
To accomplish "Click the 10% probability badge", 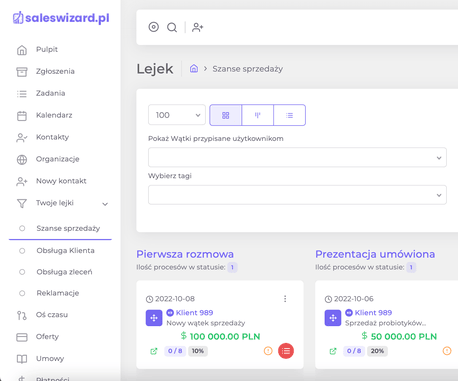I will click(198, 351).
